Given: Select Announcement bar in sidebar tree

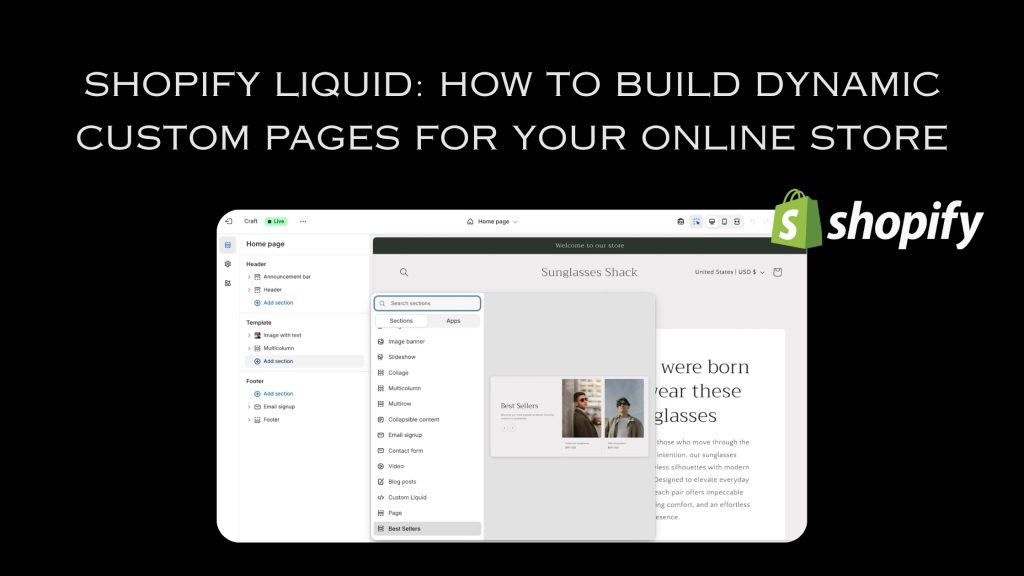Looking at the screenshot, I should point(287,277).
